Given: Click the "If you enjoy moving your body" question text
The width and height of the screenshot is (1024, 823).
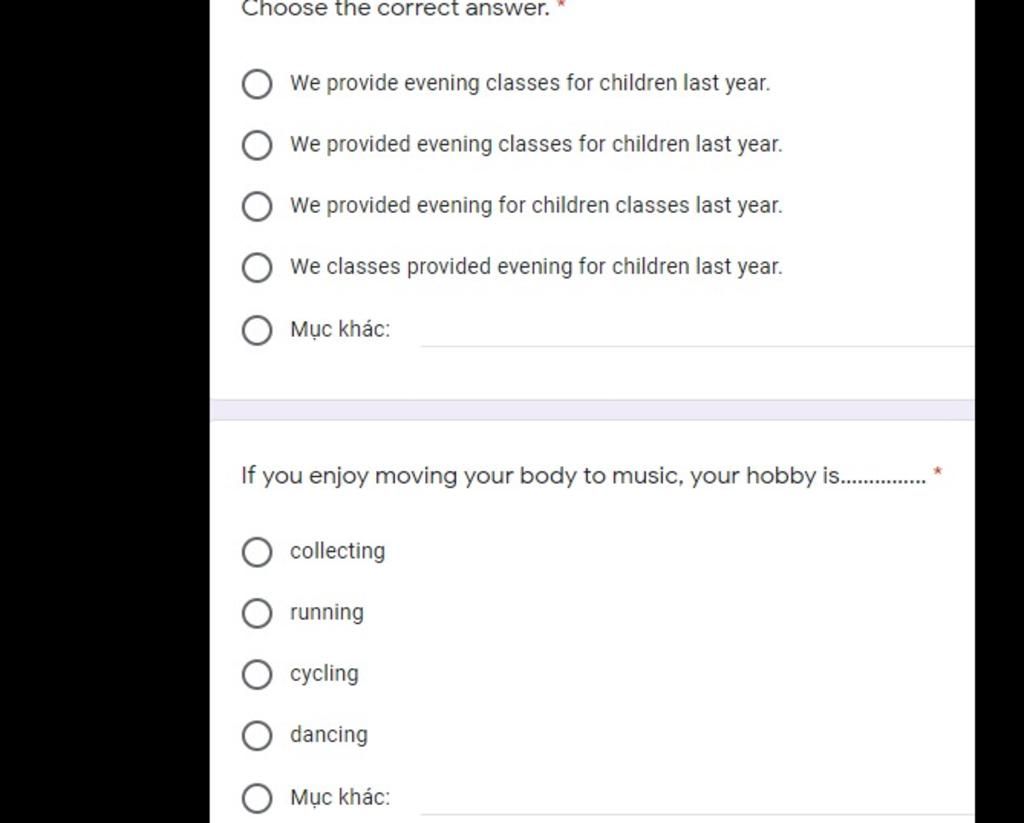Looking at the screenshot, I should coord(540,476).
